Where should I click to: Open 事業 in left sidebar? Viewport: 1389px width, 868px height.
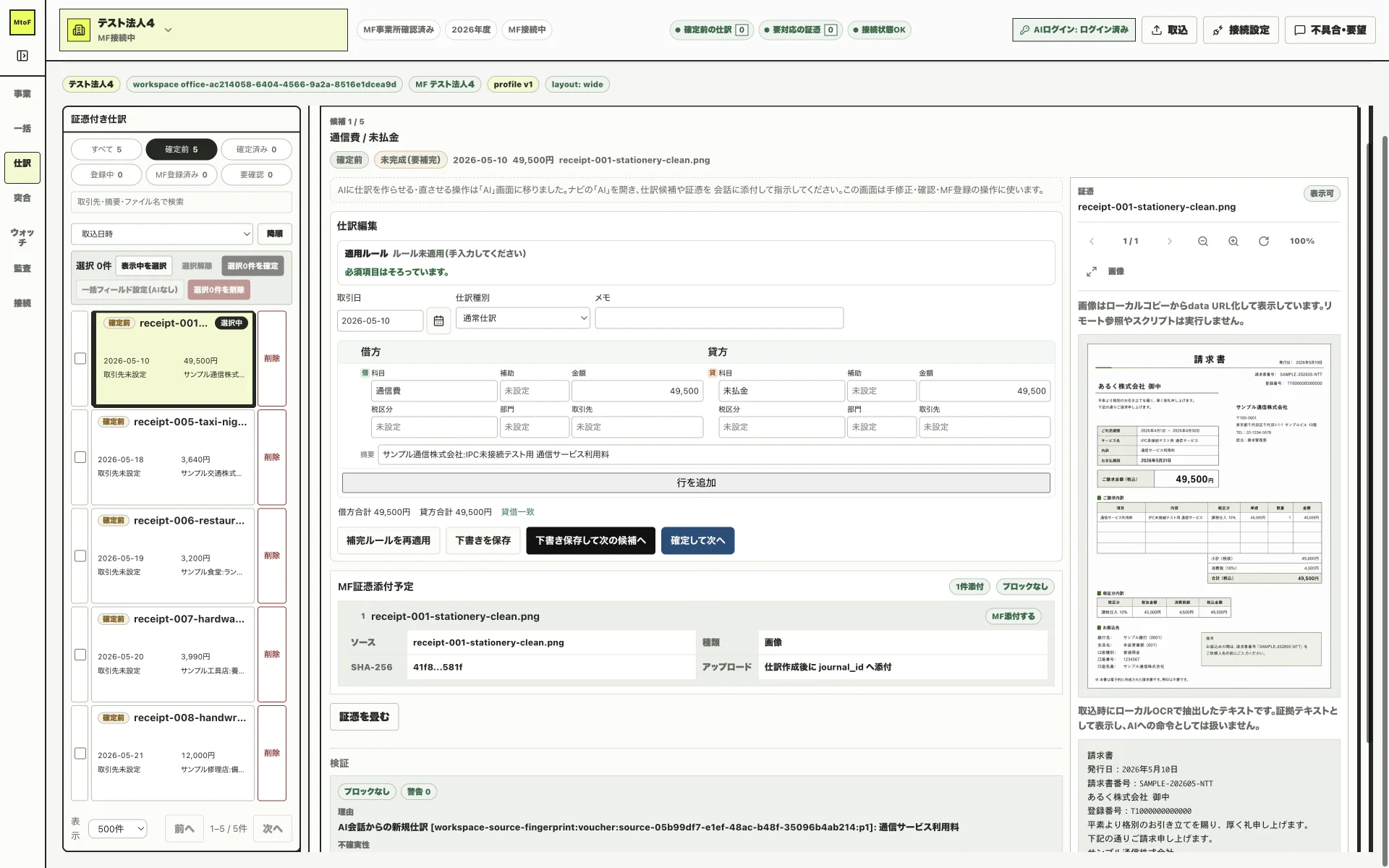[22, 94]
